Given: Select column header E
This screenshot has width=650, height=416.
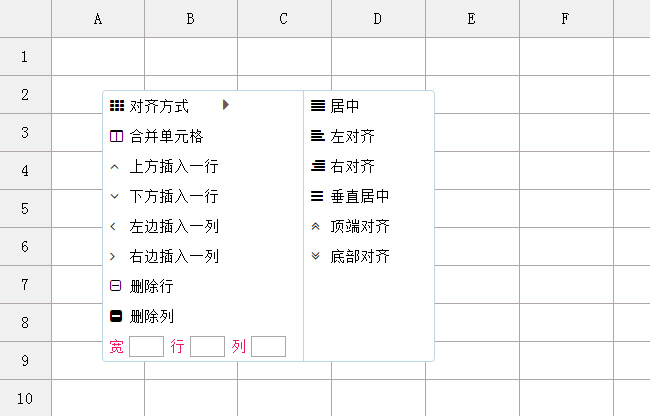Looking at the screenshot, I should point(471,19).
